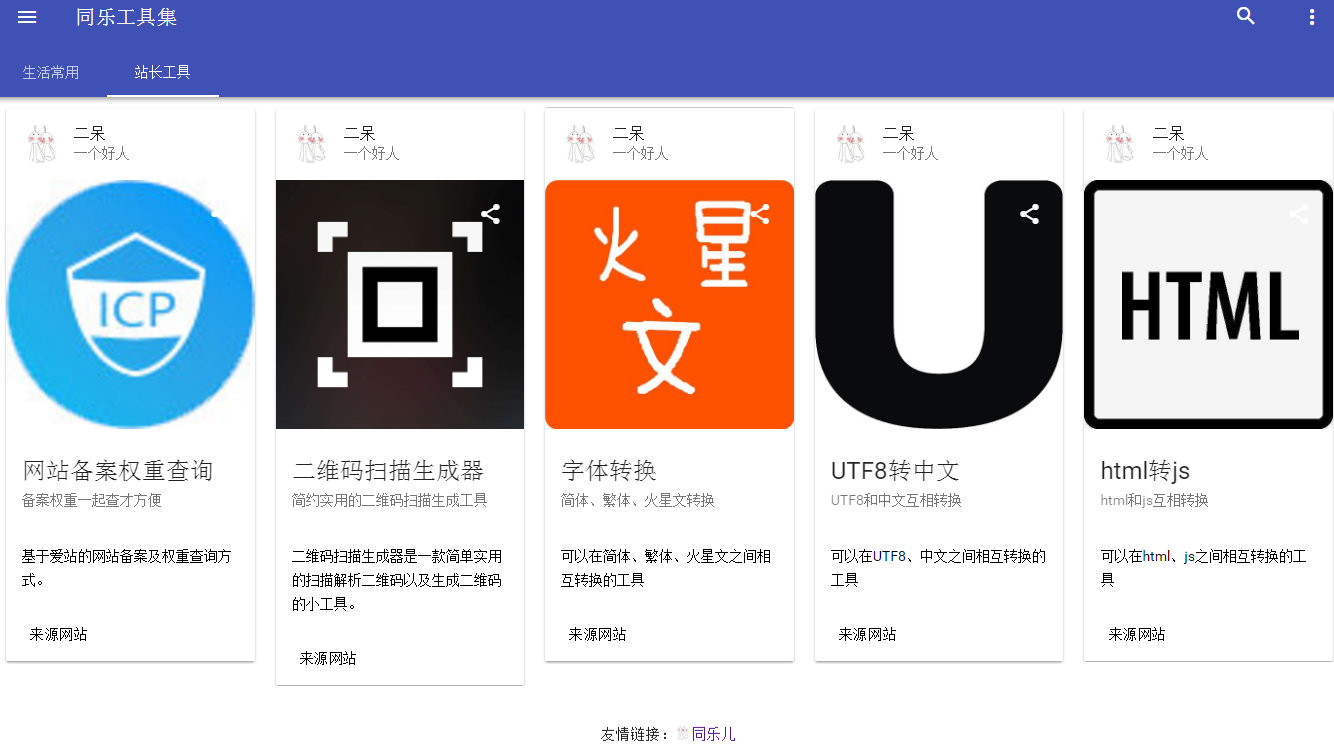Share the 二维码扫描生成器 card
This screenshot has width=1334, height=753.
[x=490, y=213]
